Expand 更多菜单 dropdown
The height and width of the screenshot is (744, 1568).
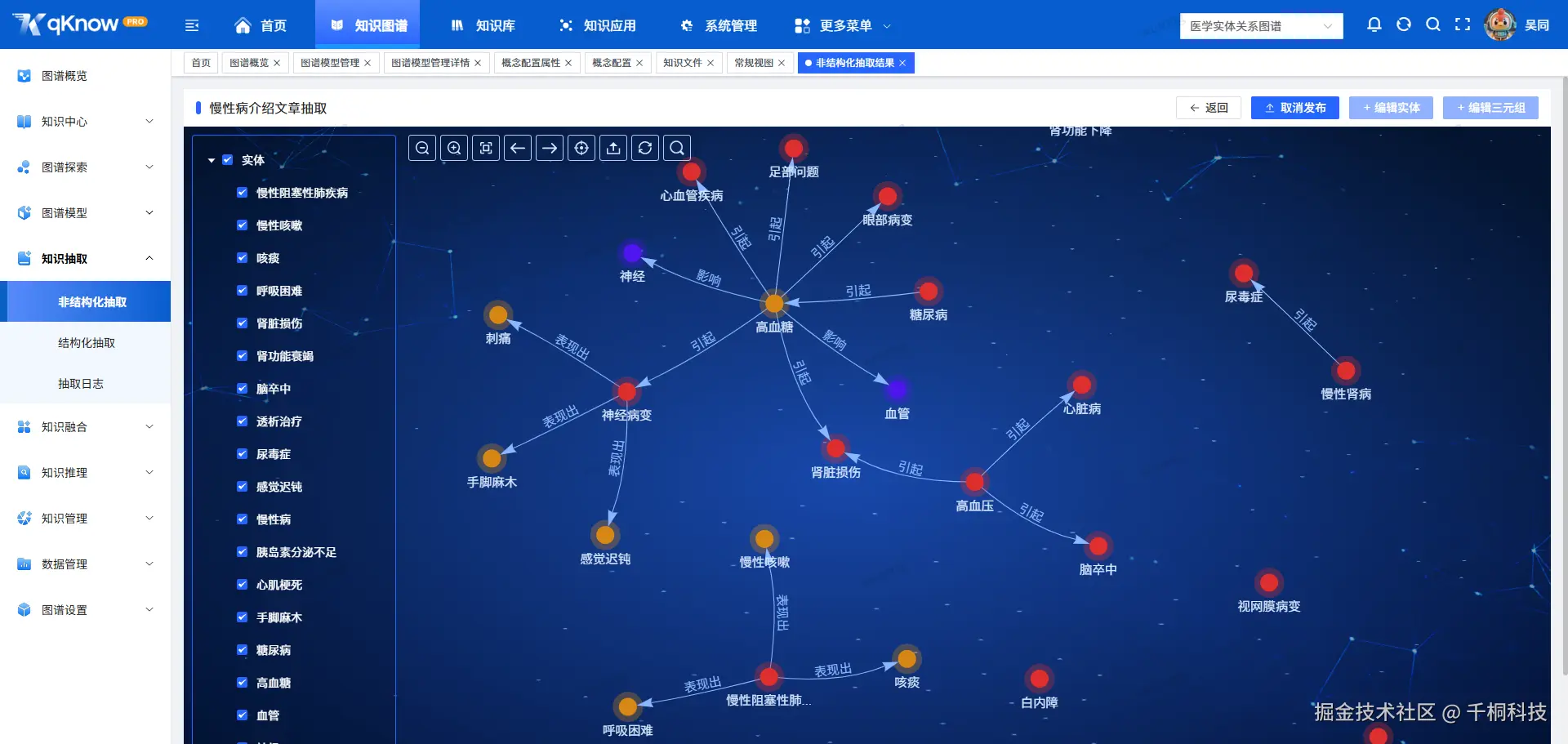[843, 25]
